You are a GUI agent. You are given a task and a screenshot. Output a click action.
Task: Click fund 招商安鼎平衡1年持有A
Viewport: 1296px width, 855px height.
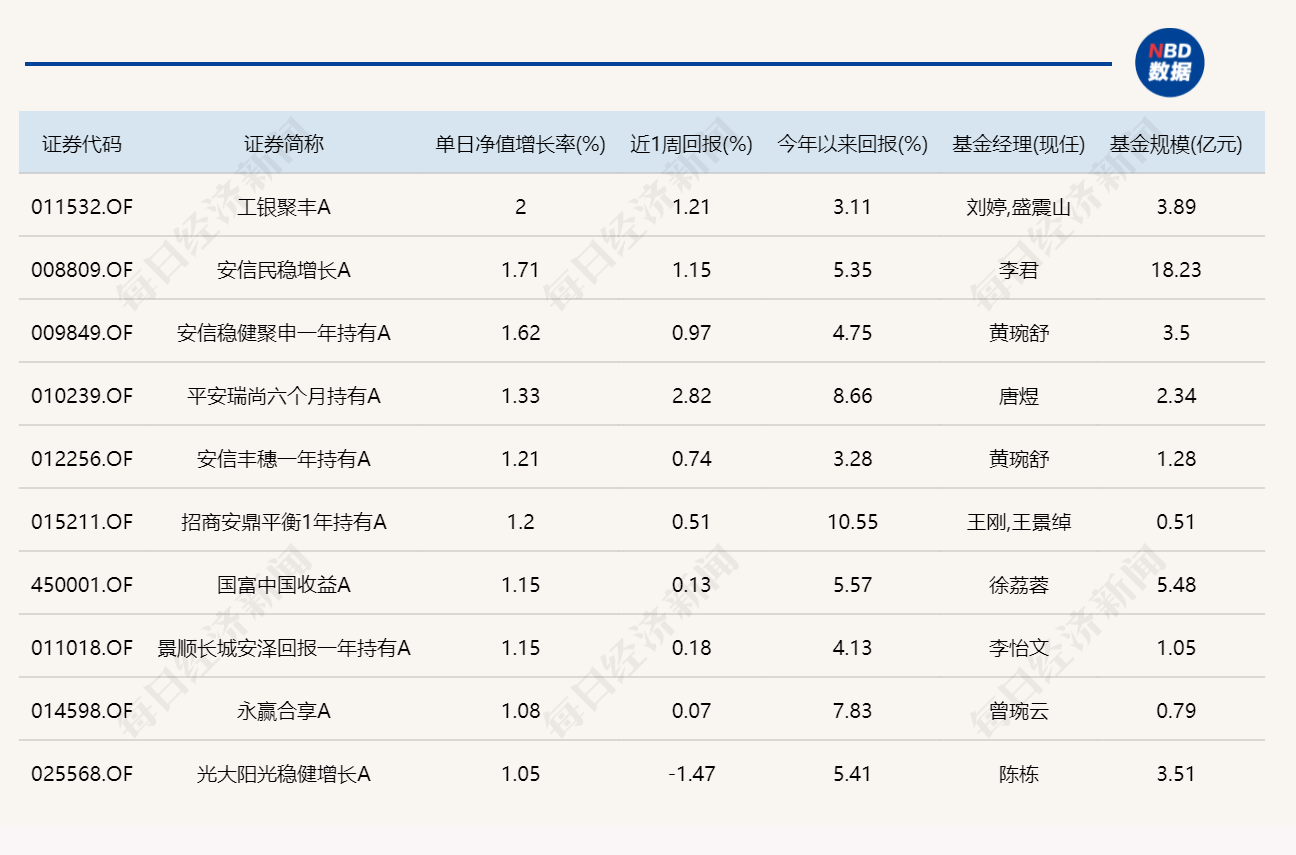(x=284, y=522)
